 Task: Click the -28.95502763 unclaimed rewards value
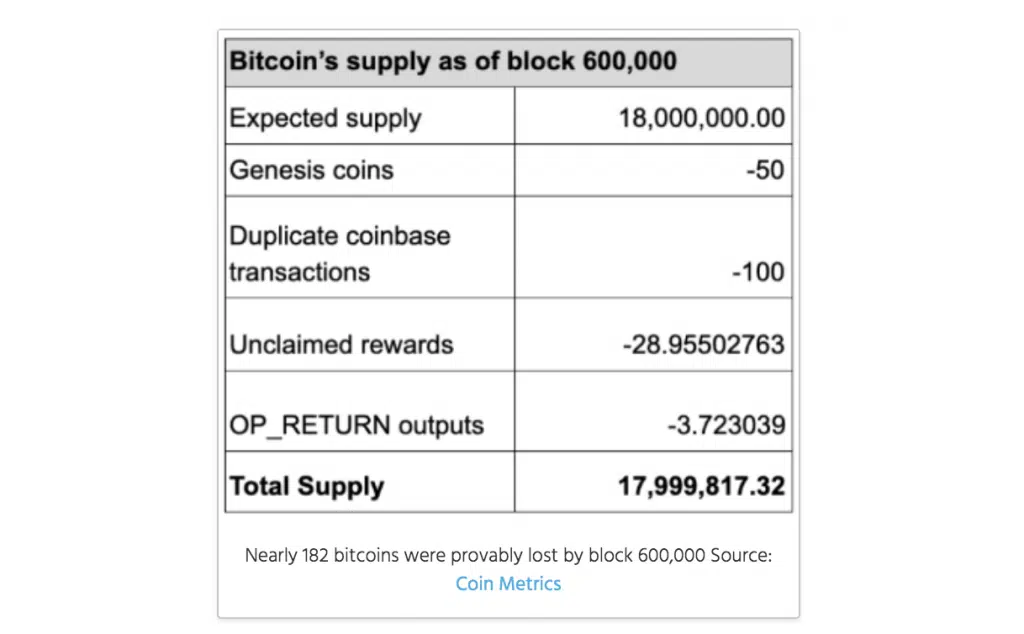click(x=703, y=345)
